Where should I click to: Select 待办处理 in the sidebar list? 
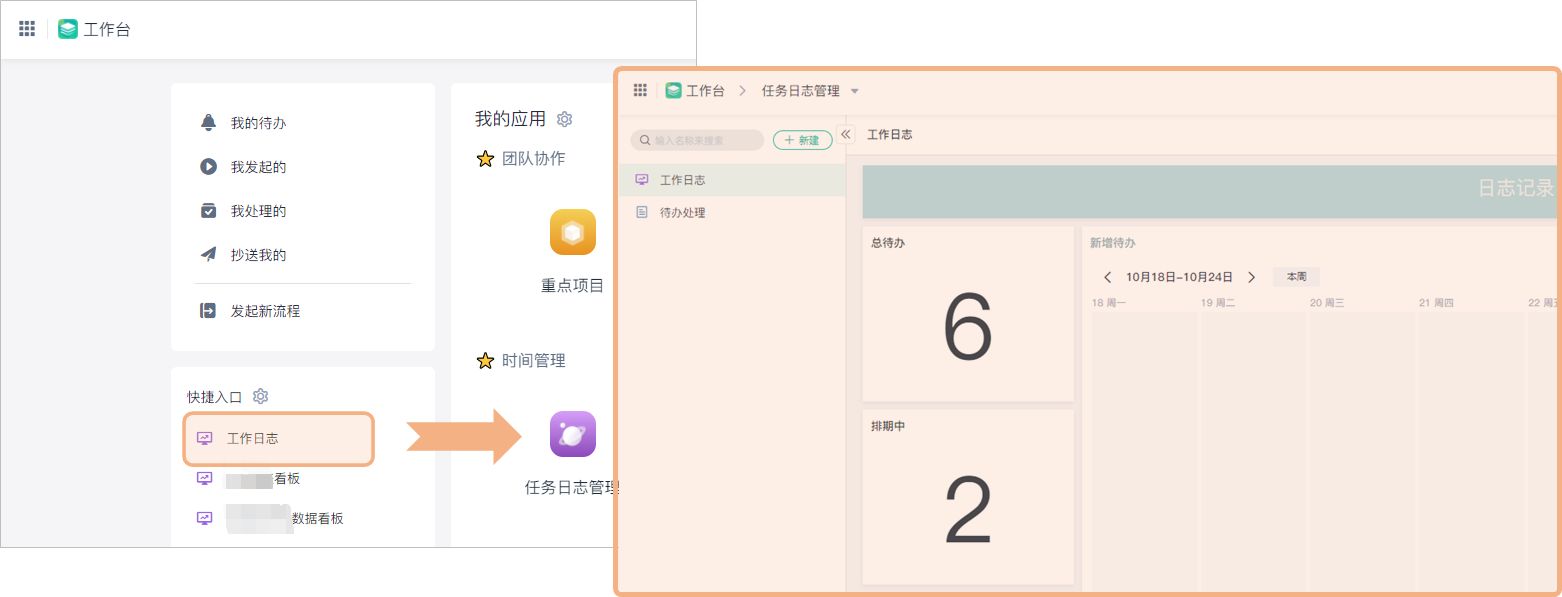(732, 213)
